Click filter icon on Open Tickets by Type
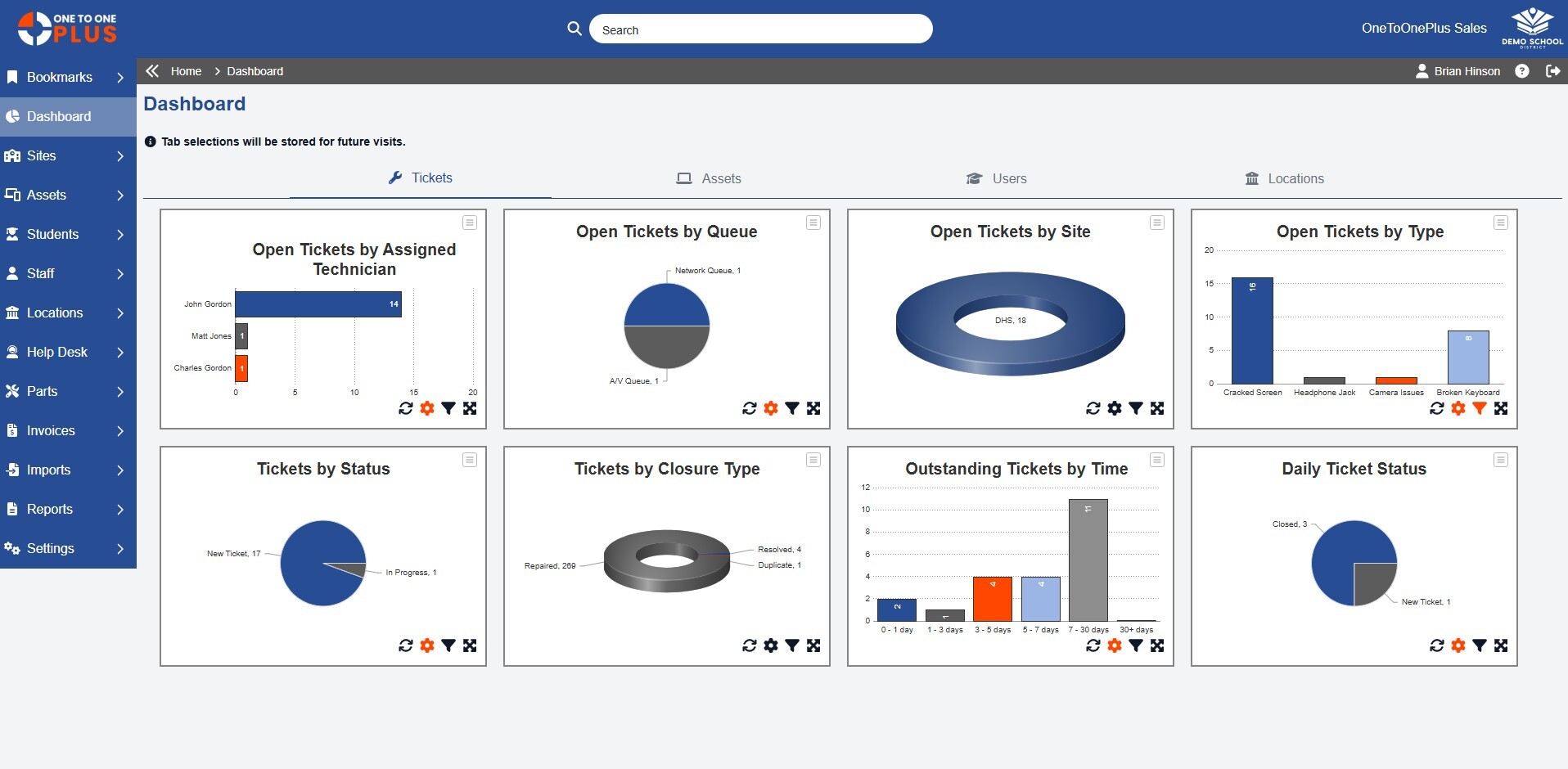This screenshot has width=1568, height=769. click(1479, 408)
